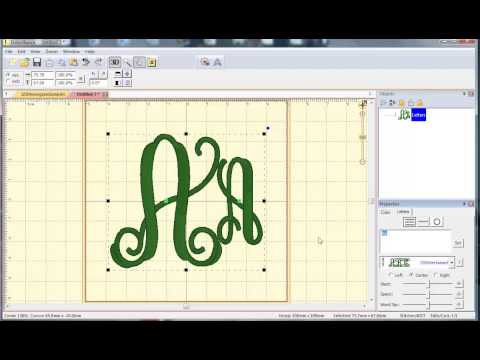The image size is (480, 360).
Task: Toggle the aspect ratio lock button
Action: tap(80, 79)
